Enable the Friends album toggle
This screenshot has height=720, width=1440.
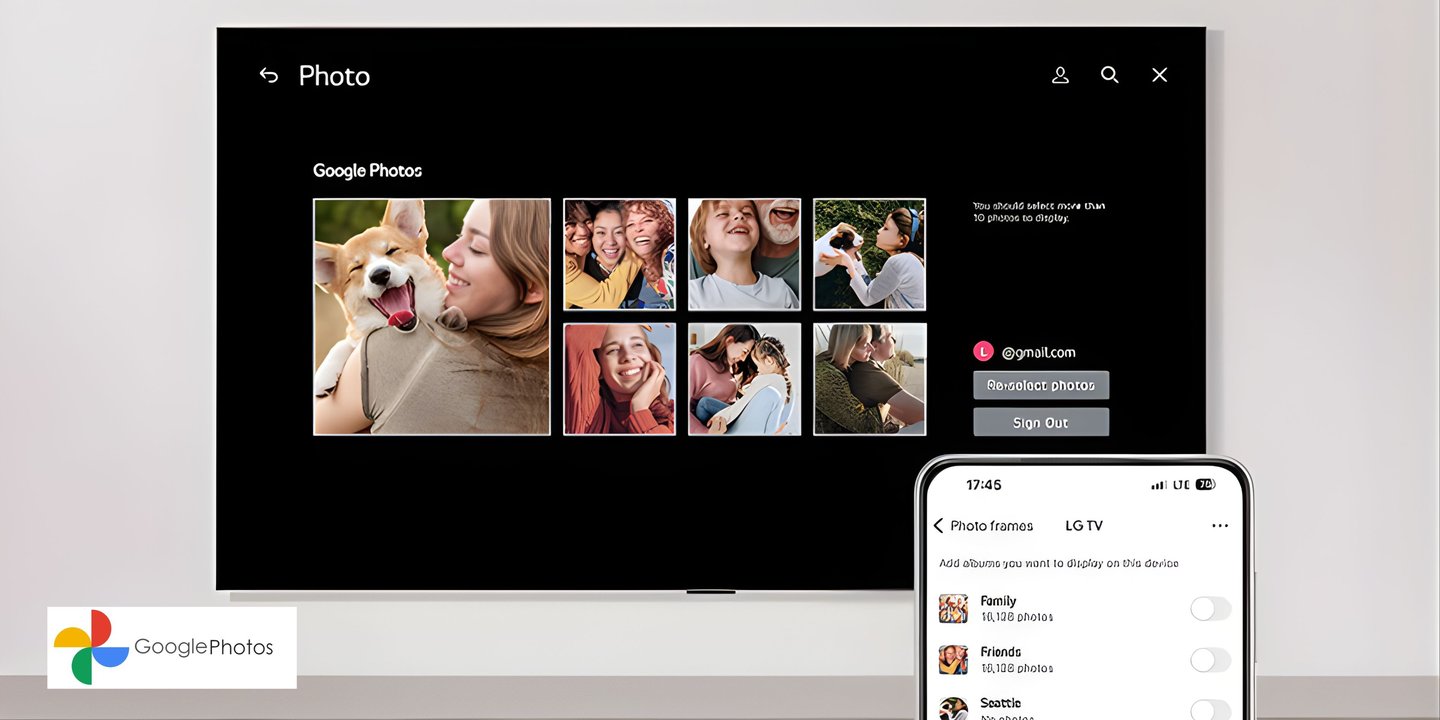(1210, 660)
